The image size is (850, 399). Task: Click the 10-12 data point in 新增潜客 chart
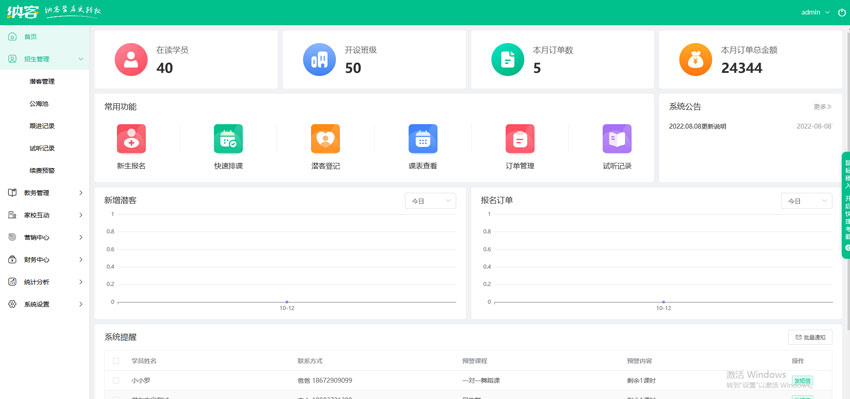(287, 302)
